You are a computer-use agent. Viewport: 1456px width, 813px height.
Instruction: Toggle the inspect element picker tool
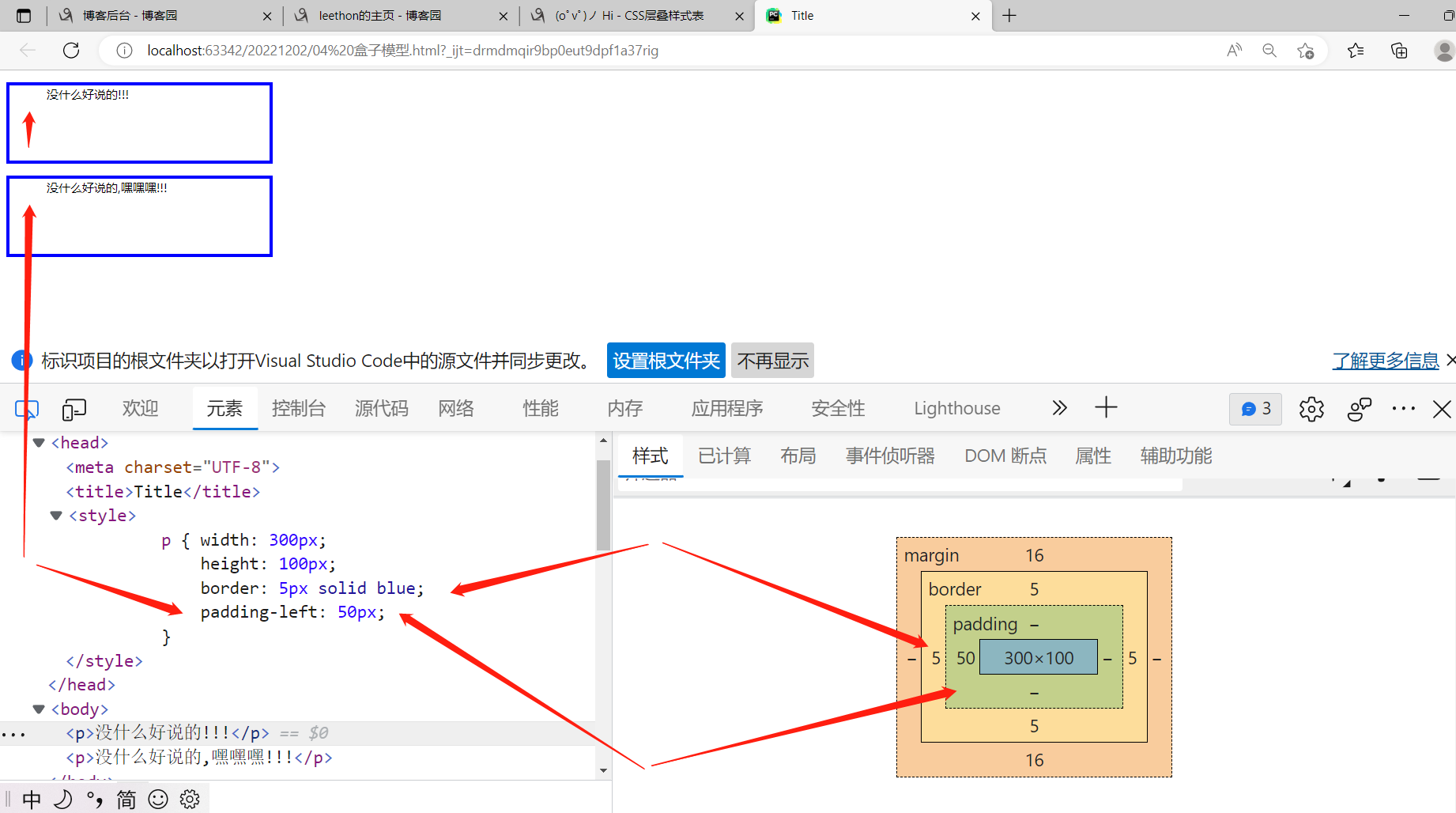26,409
